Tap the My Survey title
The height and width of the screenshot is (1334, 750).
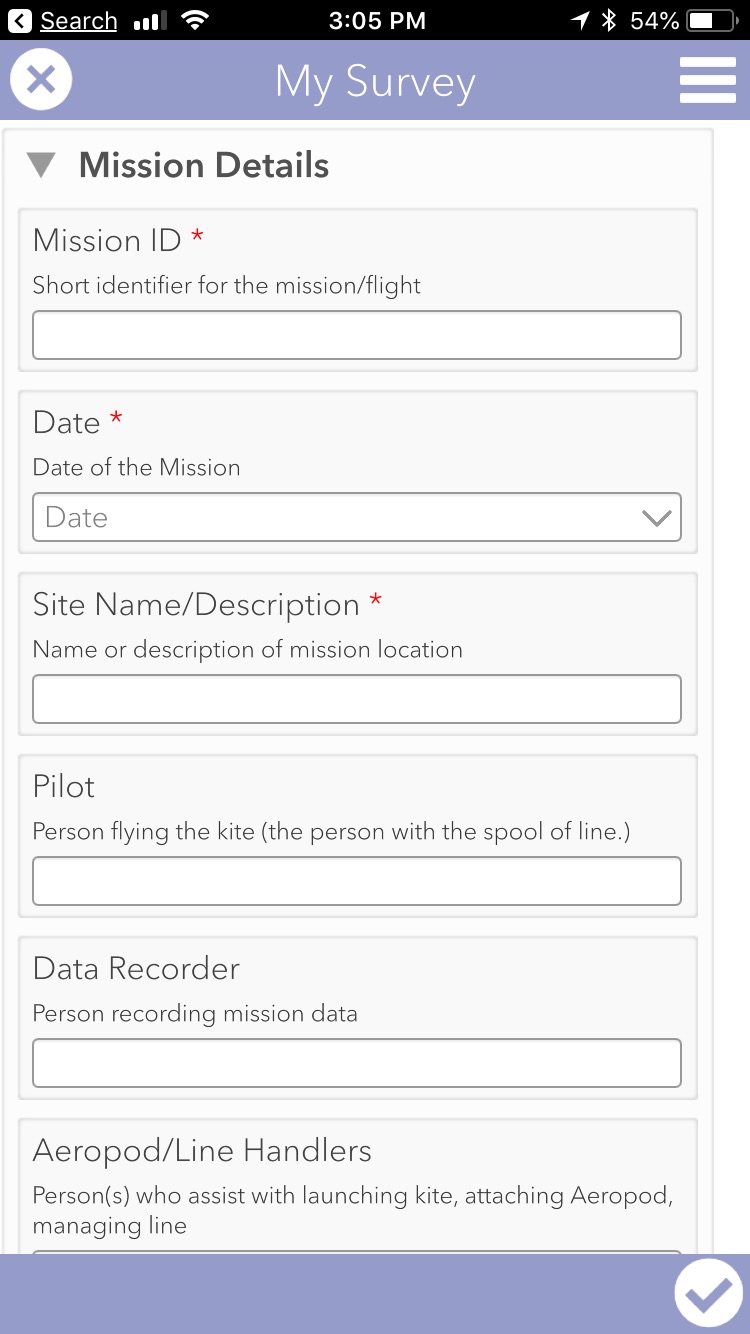(375, 82)
